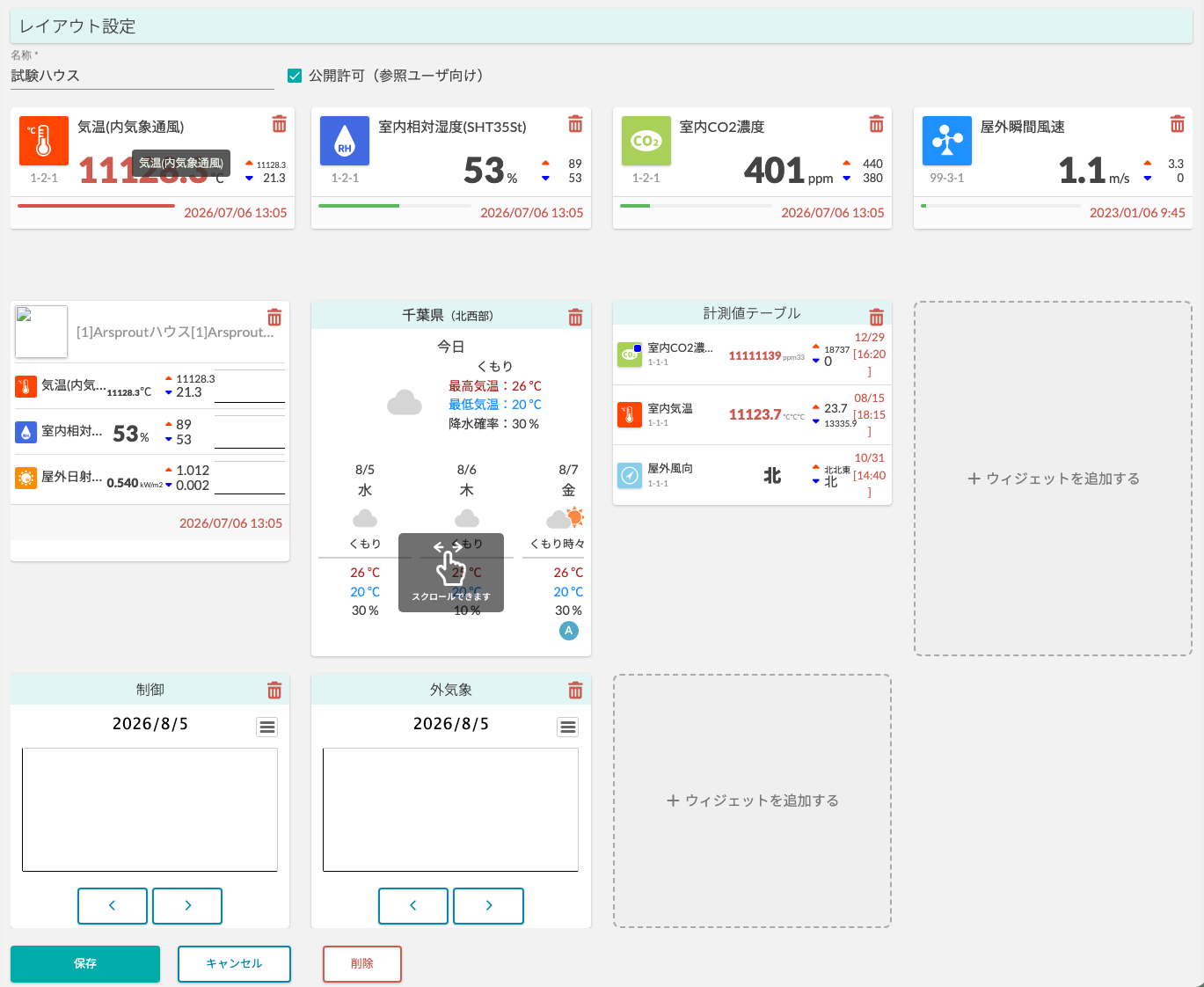The width and height of the screenshot is (1204, 987).
Task: Open hamburger menu of 制御 chart
Action: coord(267,727)
